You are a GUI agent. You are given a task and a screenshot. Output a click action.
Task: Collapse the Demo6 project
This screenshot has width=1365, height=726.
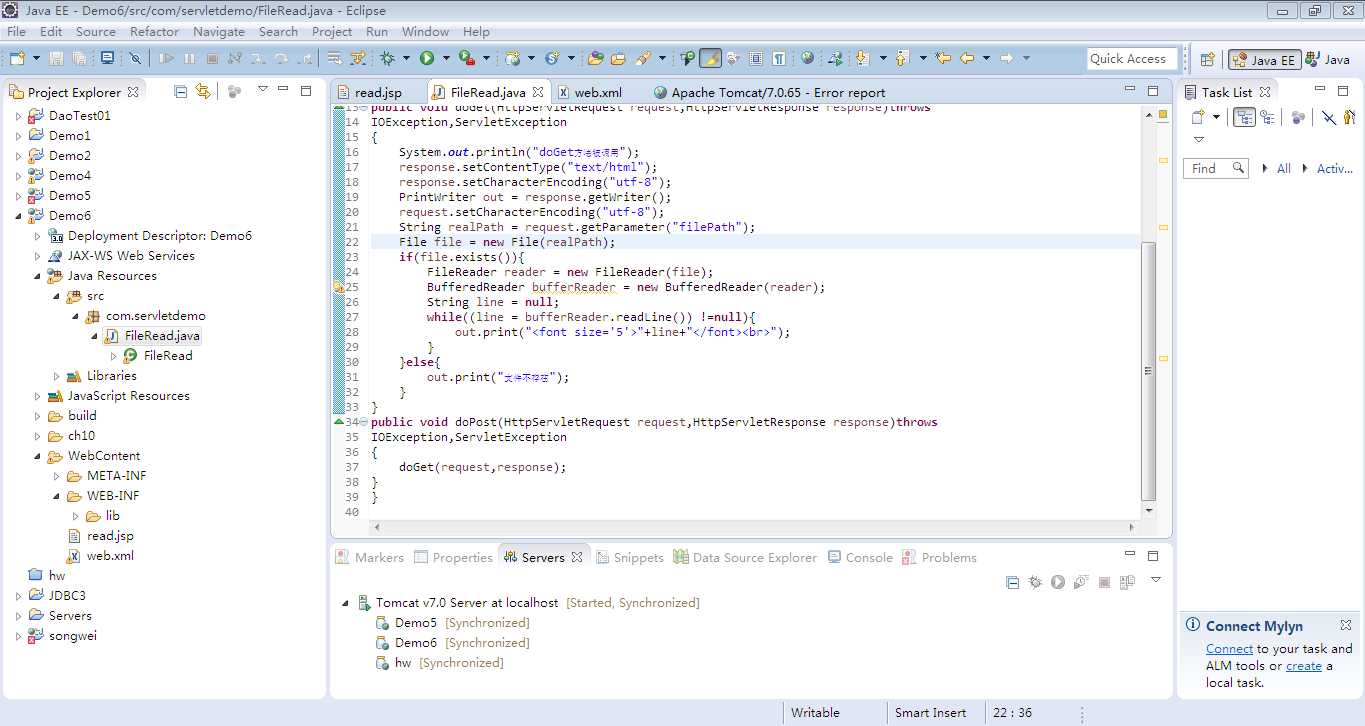pyautogui.click(x=18, y=216)
